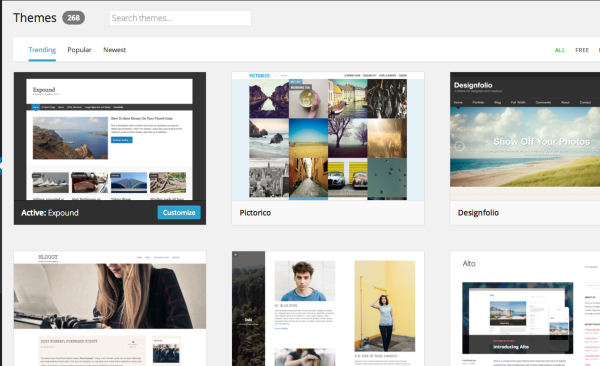
Task: Select the Trending tab
Action: tap(42, 50)
